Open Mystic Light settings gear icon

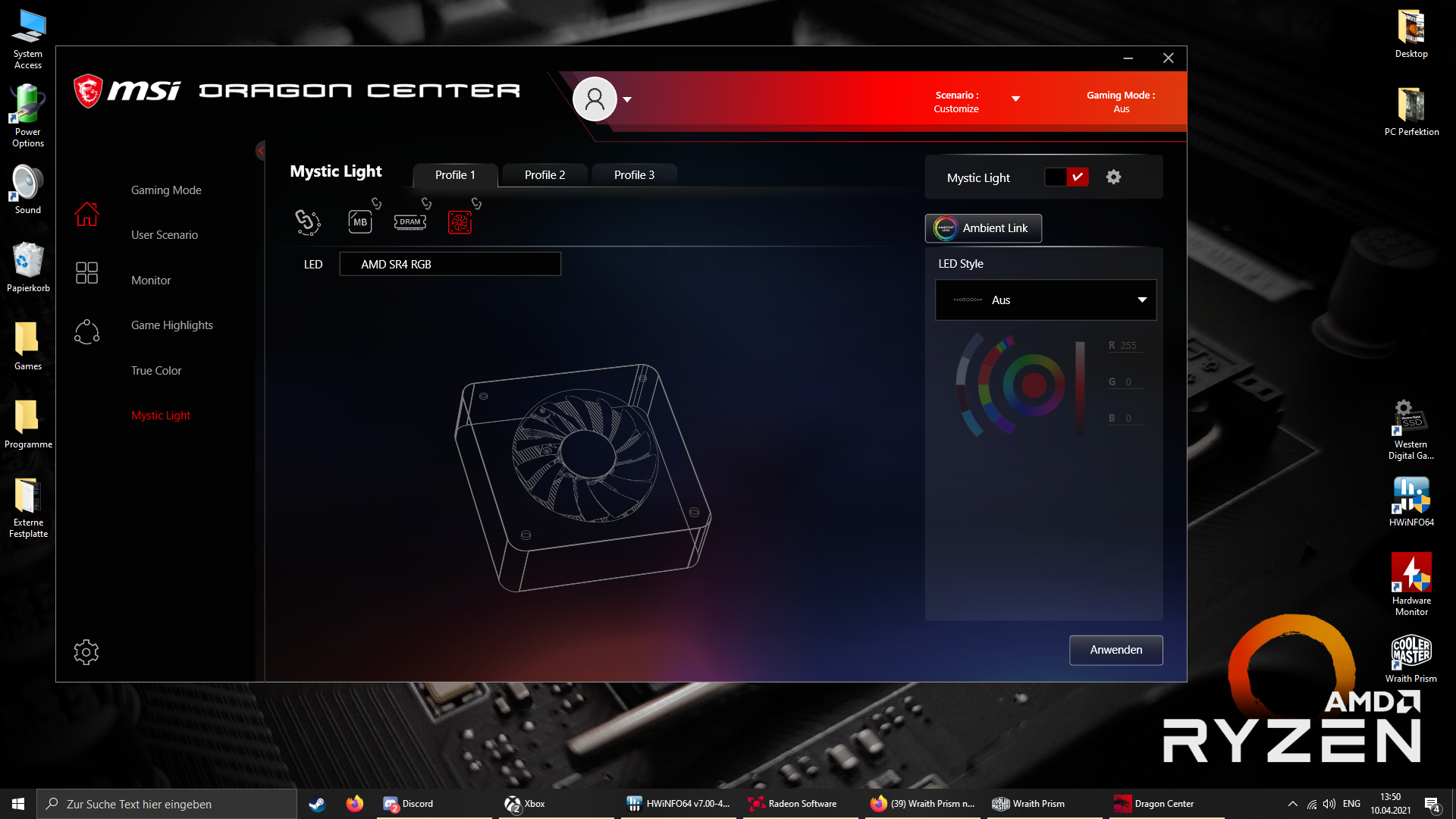[x=1113, y=177]
